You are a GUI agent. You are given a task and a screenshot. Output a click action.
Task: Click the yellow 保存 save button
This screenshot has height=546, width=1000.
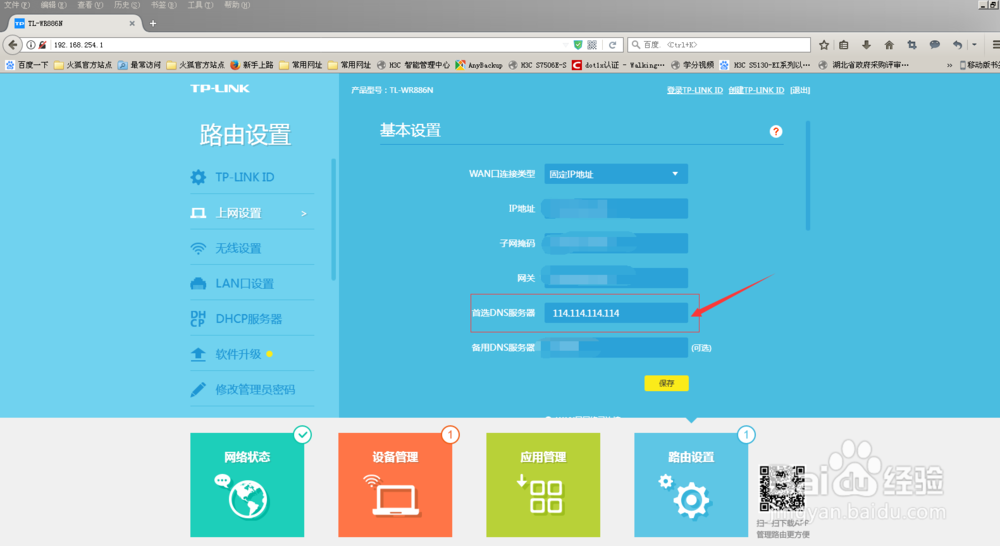pyautogui.click(x=666, y=383)
